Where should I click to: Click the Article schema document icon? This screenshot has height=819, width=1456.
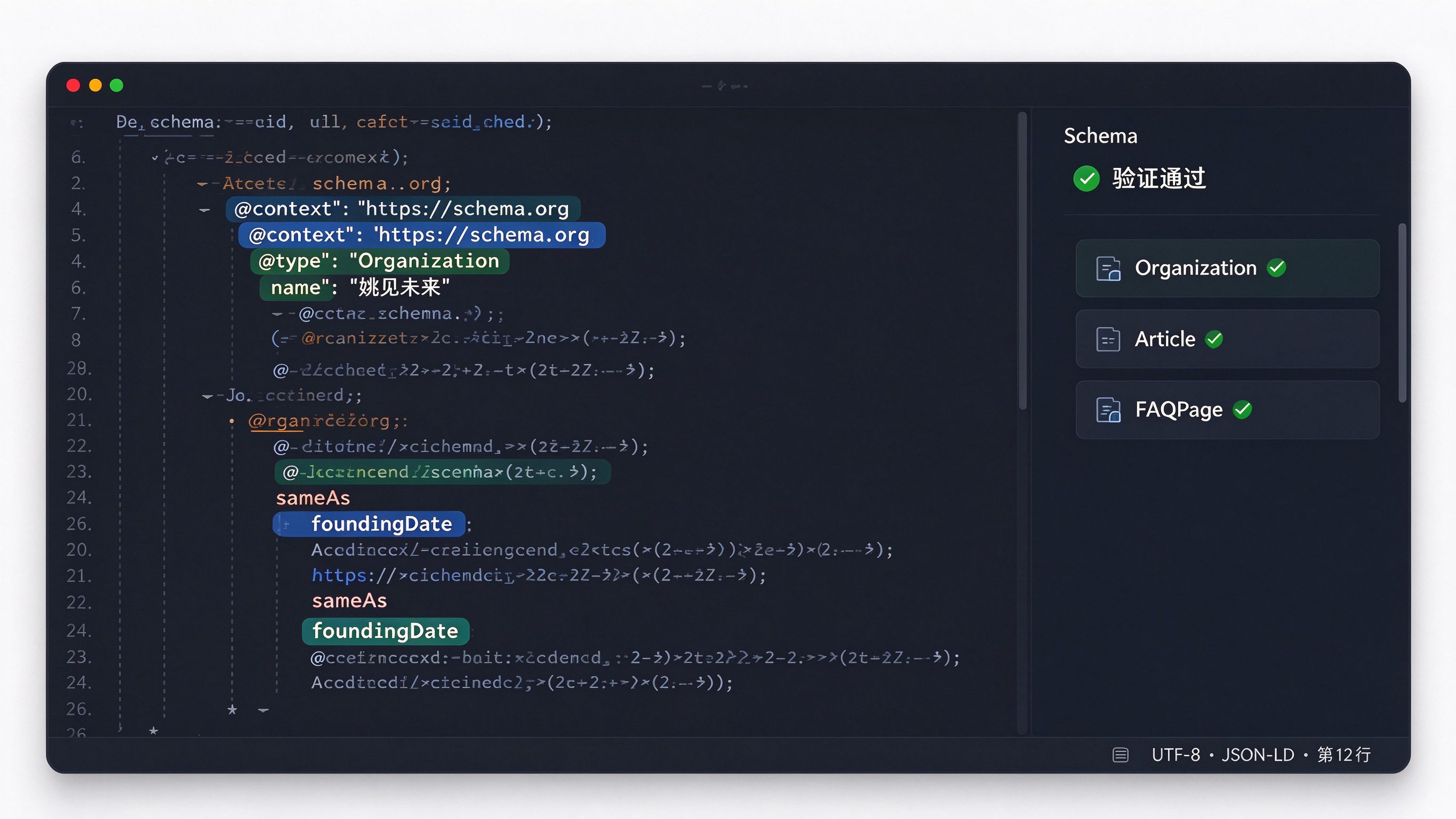(1108, 339)
